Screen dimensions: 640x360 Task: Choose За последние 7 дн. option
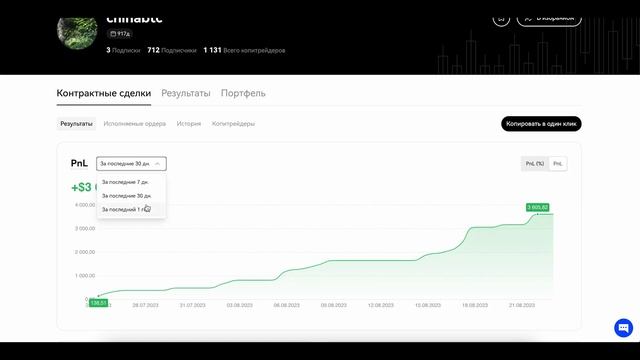pyautogui.click(x=131, y=182)
